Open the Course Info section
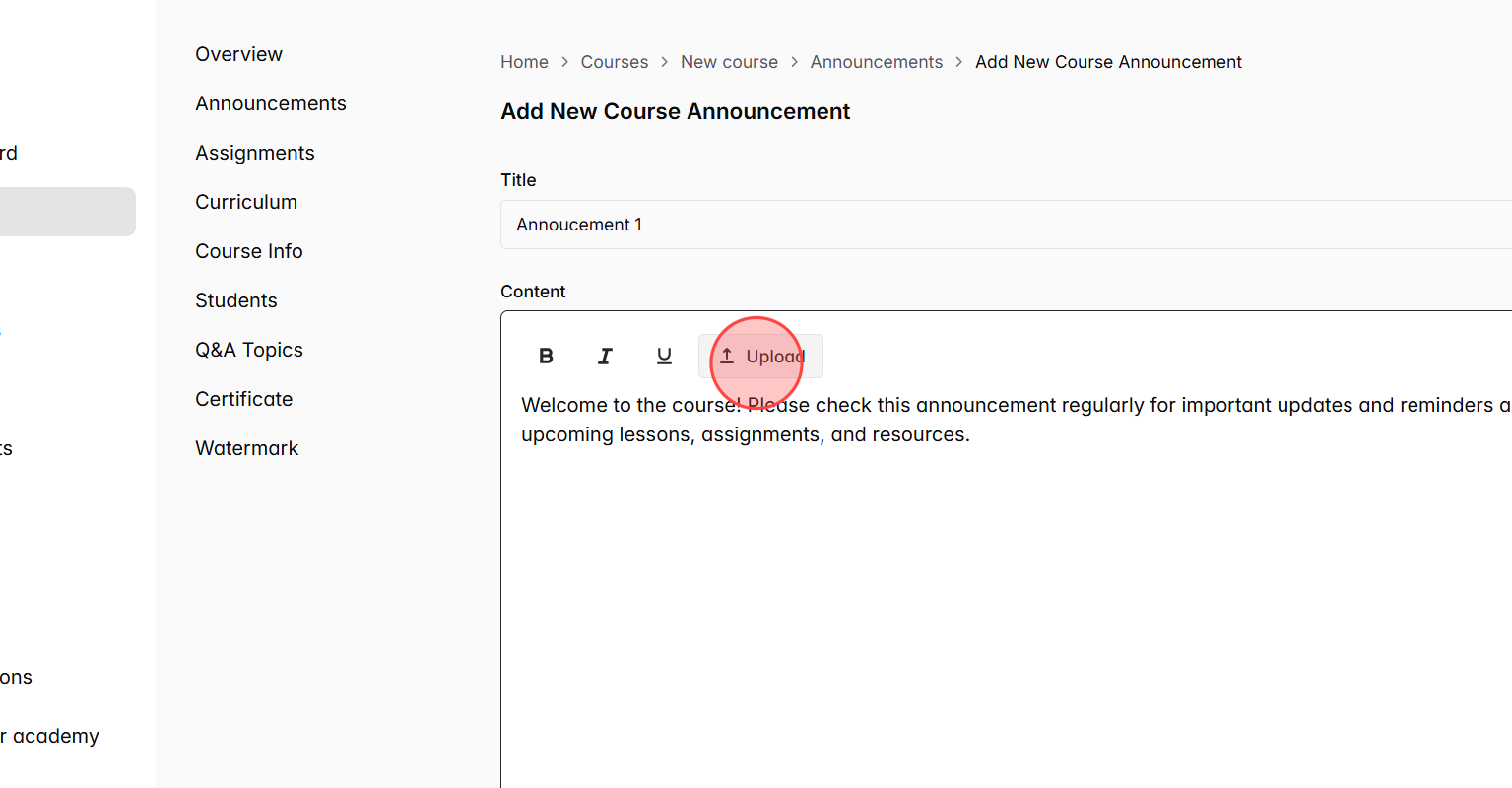 (x=249, y=251)
